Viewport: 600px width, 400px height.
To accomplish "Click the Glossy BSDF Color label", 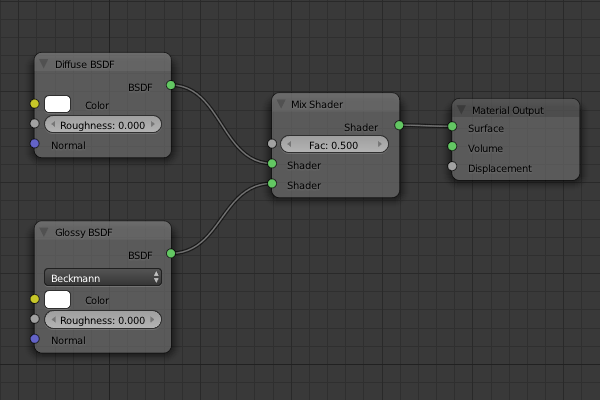I will coord(97,300).
